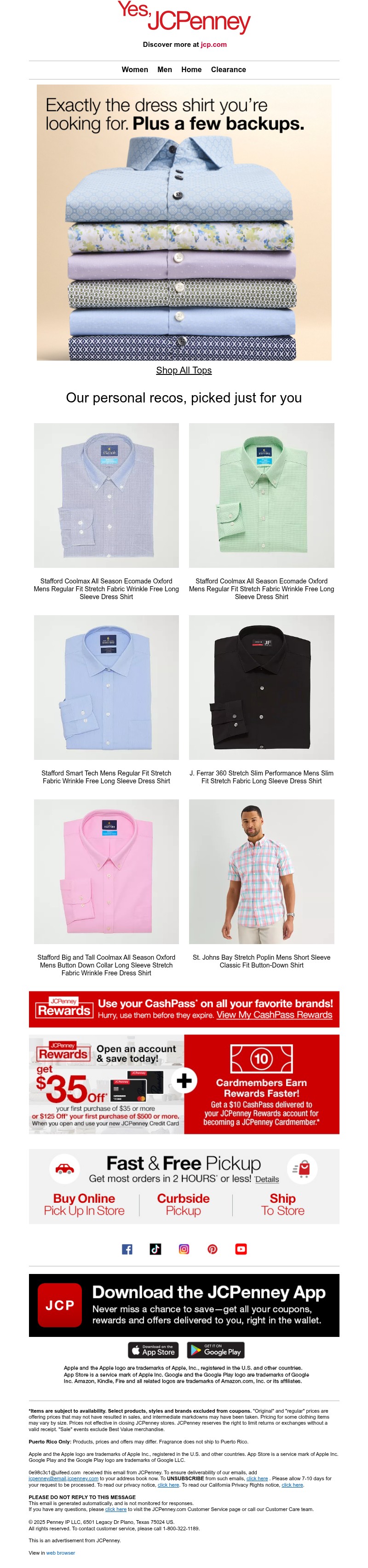Screen dimensions: 368x1568
Task: Open the Facebook social icon
Action: (126, 1250)
